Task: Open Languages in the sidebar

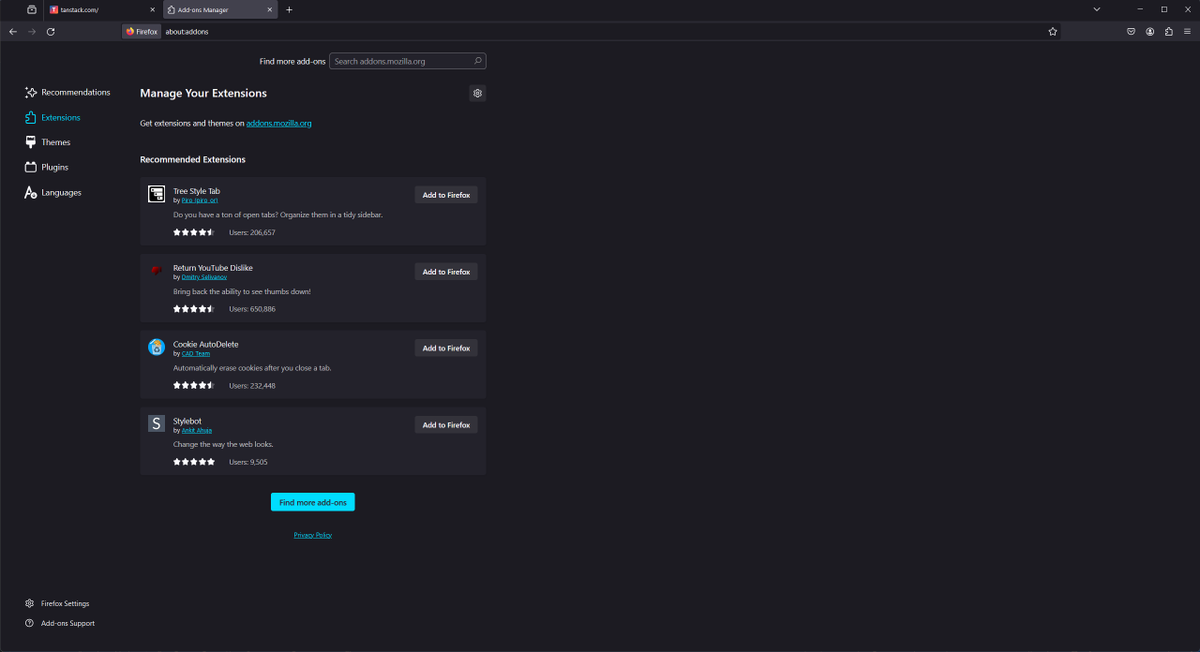Action: click(54, 192)
